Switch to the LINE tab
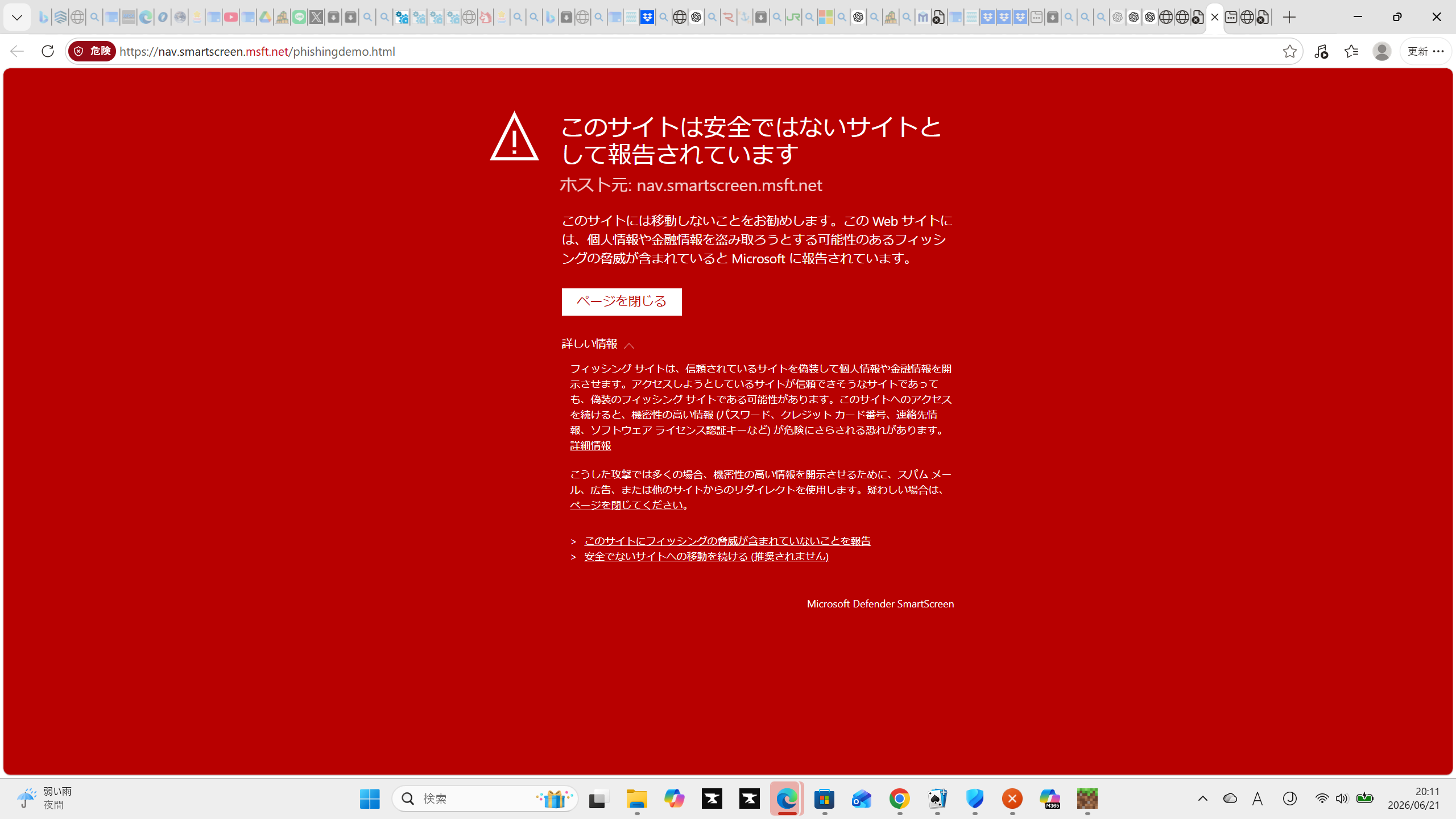The width and height of the screenshot is (1456, 819). coord(299,17)
